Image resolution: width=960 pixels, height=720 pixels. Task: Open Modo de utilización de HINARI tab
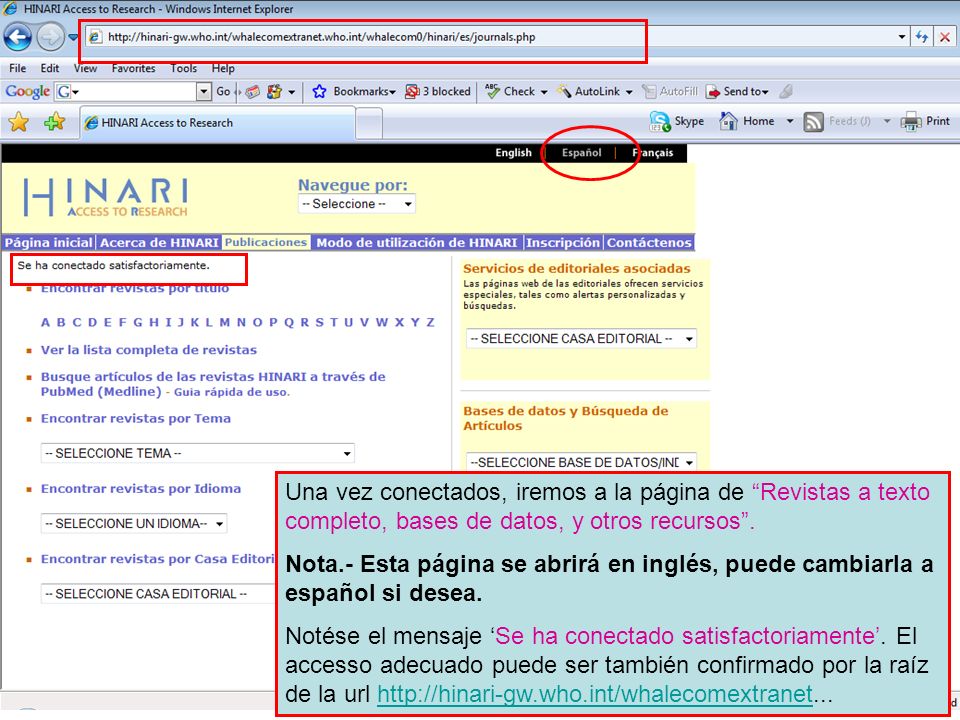pos(416,242)
